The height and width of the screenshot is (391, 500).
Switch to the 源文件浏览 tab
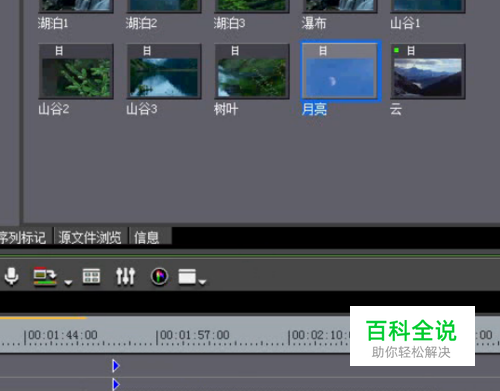coord(90,238)
